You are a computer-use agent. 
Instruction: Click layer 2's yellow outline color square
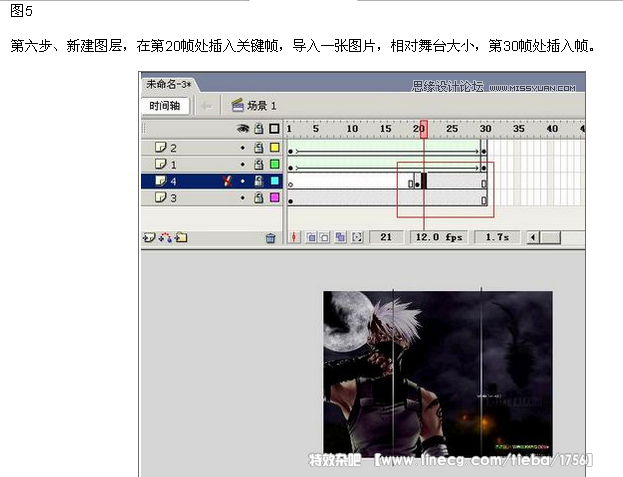pyautogui.click(x=275, y=147)
